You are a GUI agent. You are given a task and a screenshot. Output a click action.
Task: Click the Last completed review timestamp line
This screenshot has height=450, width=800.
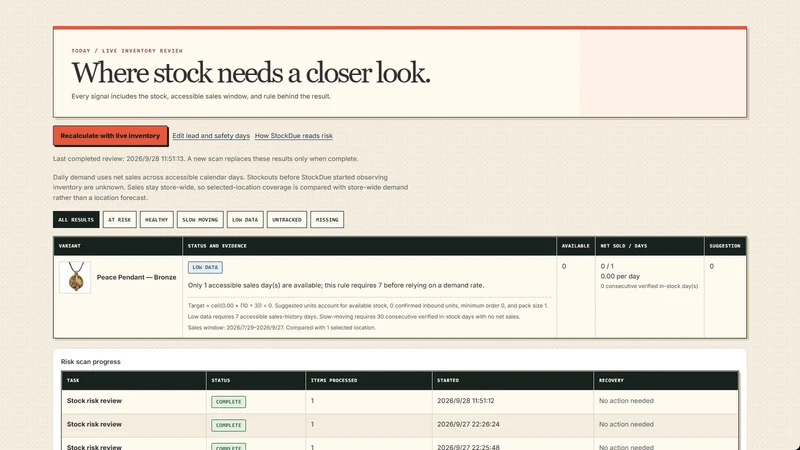click(x=206, y=159)
